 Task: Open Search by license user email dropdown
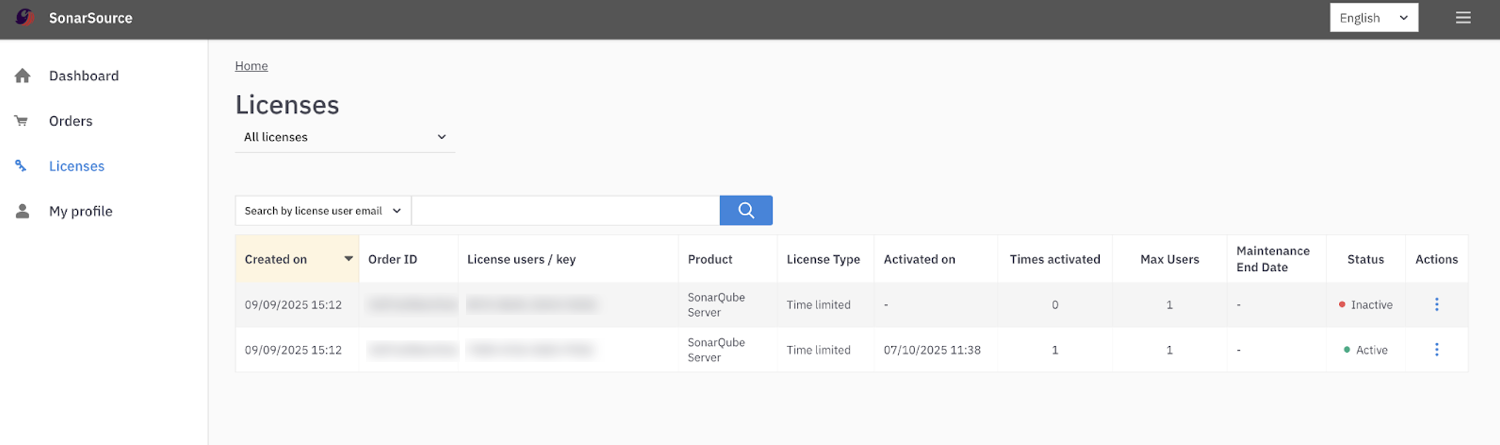coord(323,211)
